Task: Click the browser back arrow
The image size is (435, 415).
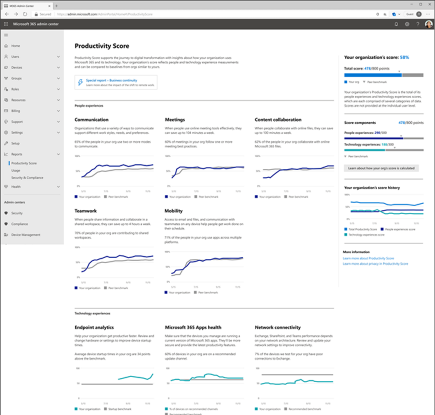Action: 7,14
